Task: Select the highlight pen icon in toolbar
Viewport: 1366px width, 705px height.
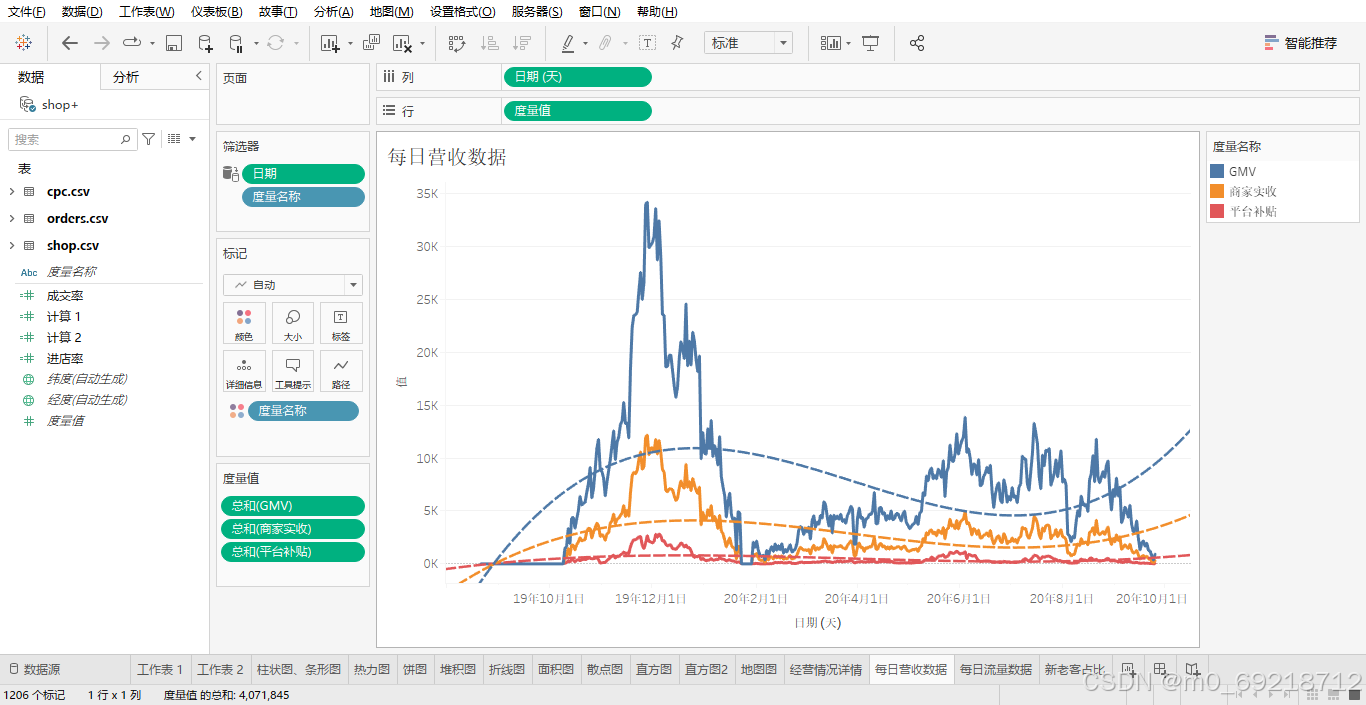Action: [568, 43]
